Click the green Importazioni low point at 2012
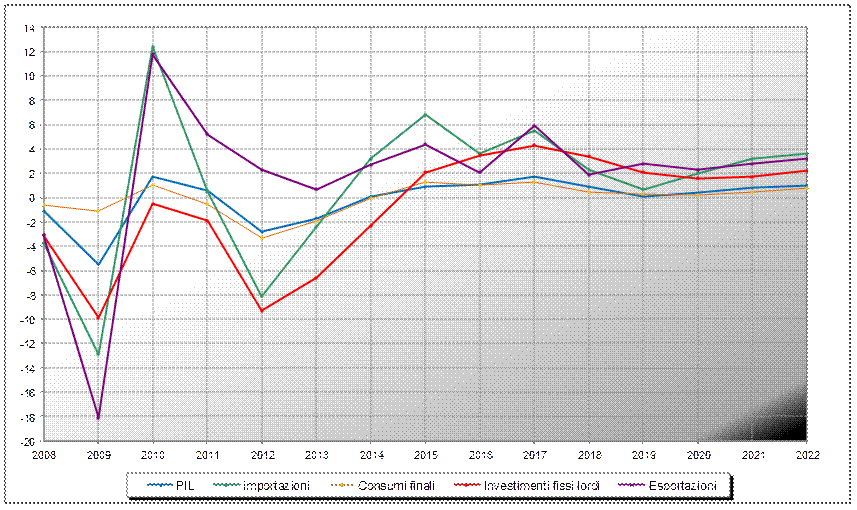 tap(262, 296)
